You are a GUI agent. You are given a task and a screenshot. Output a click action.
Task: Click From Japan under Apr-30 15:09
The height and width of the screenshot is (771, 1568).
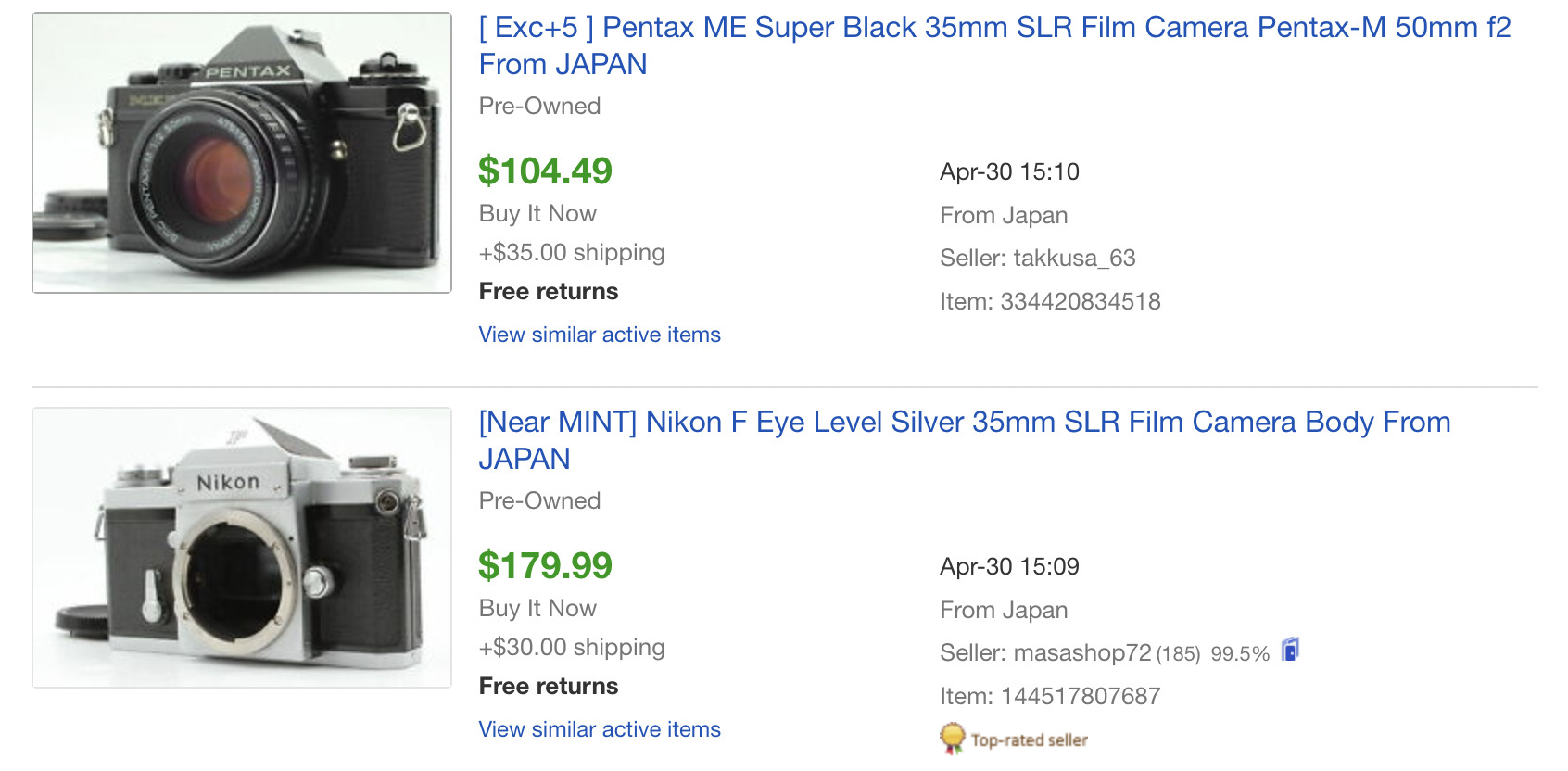(x=1004, y=610)
